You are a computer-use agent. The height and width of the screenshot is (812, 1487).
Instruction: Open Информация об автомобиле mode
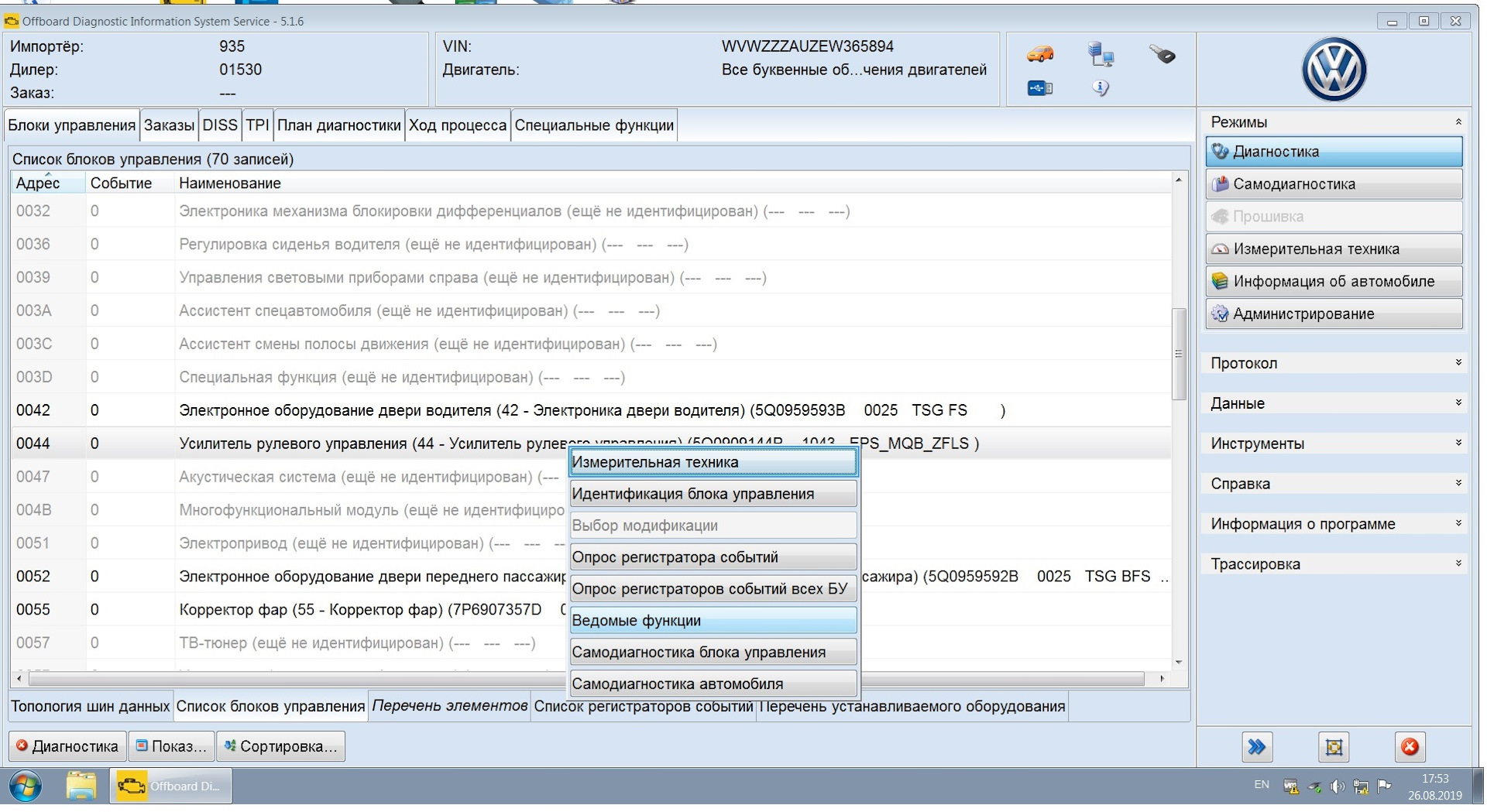click(x=1334, y=282)
